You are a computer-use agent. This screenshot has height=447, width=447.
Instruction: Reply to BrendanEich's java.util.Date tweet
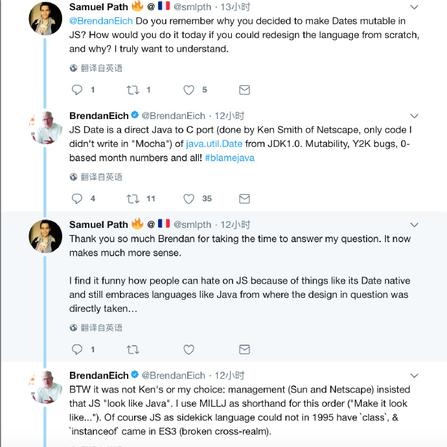(x=77, y=199)
